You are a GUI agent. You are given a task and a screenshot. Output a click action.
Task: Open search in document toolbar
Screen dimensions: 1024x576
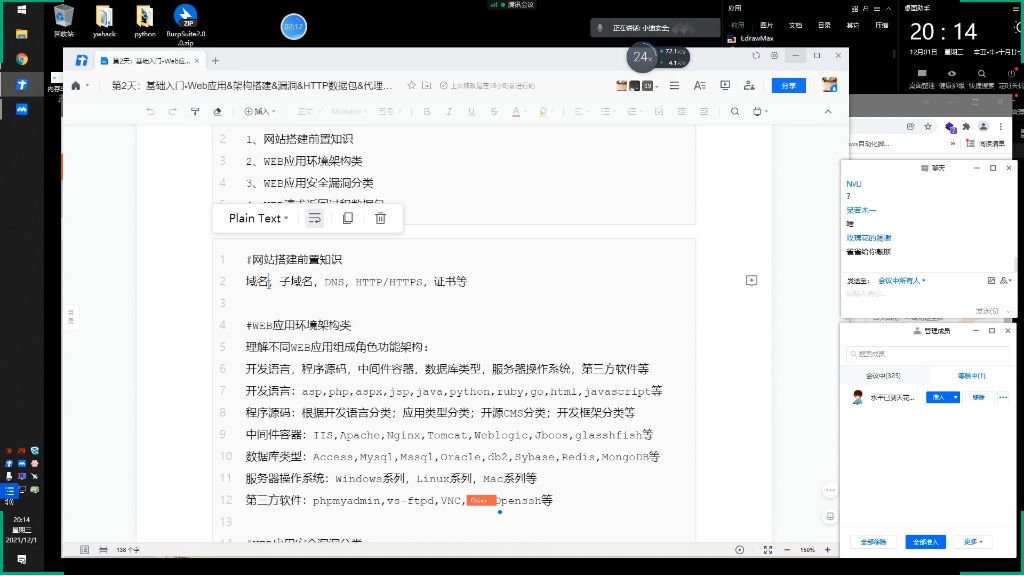[735, 112]
